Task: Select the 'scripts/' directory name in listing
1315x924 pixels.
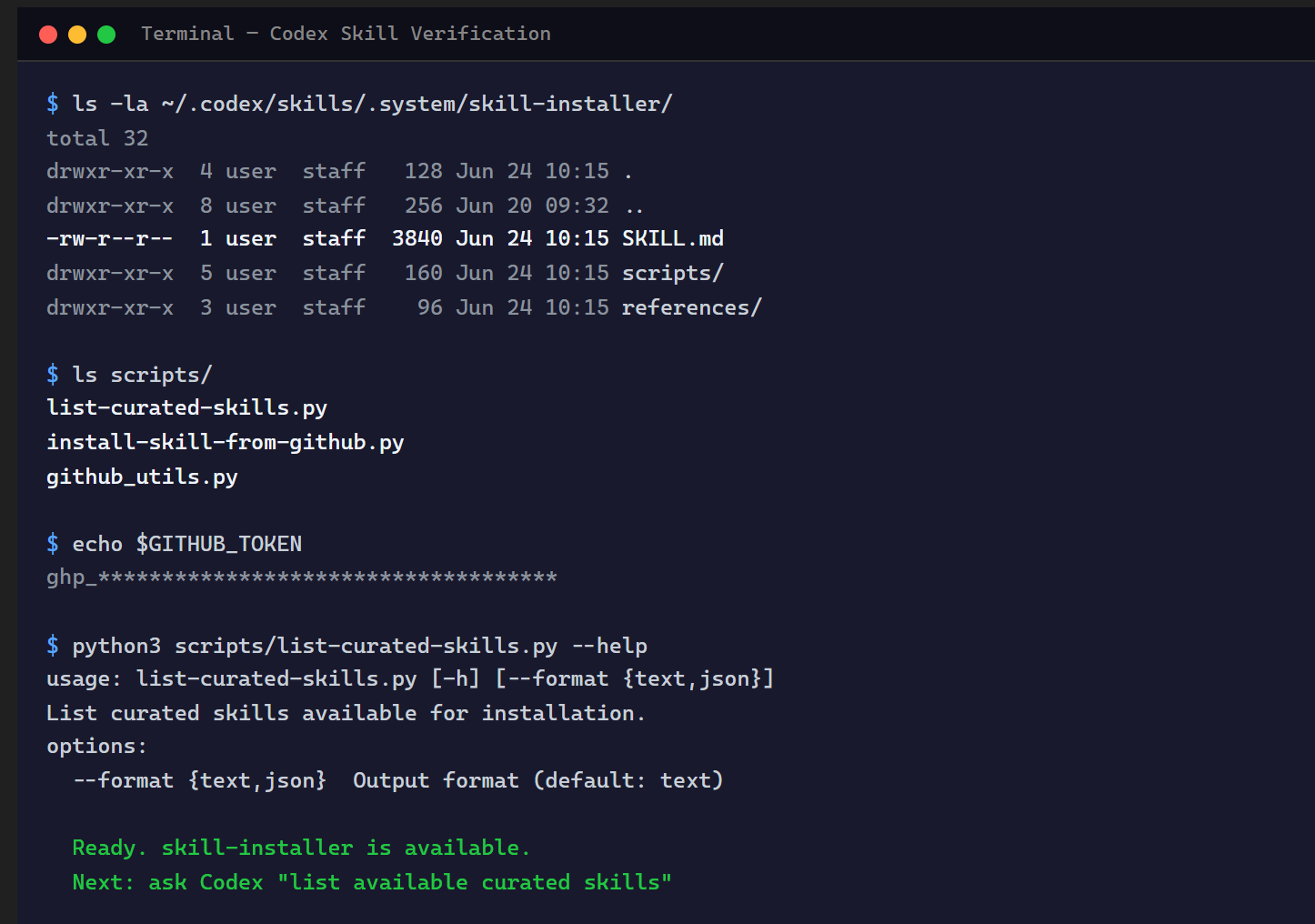Action: click(673, 273)
